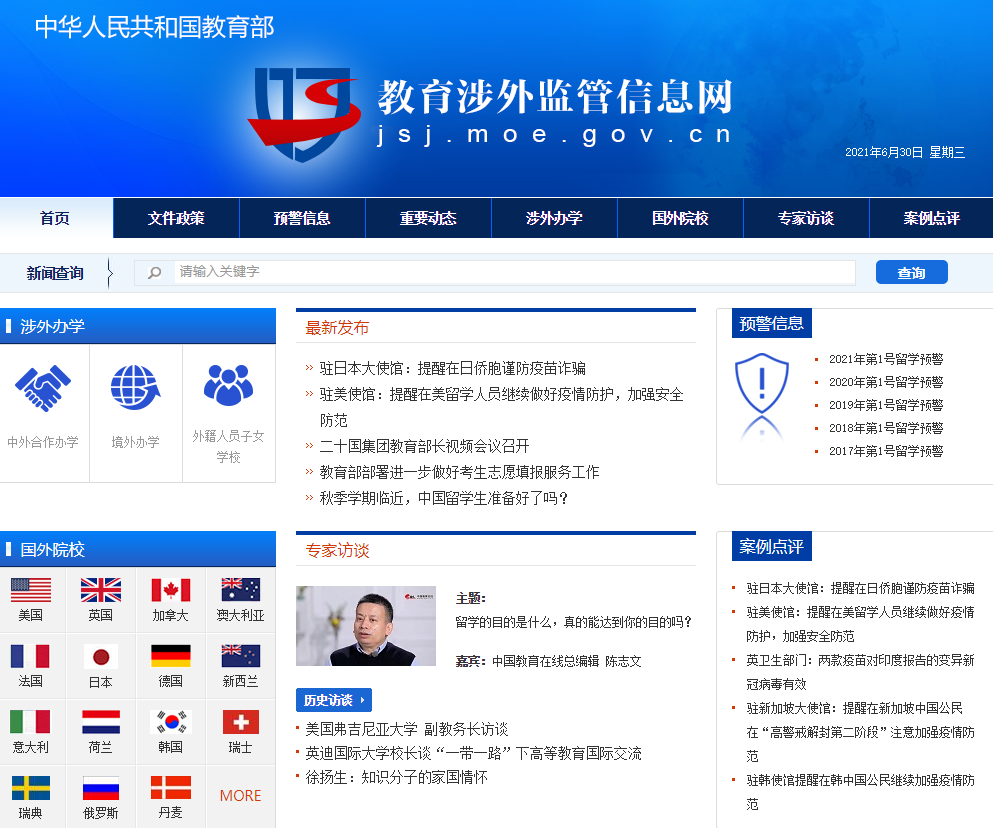Select the 日本 flag

pos(101,657)
